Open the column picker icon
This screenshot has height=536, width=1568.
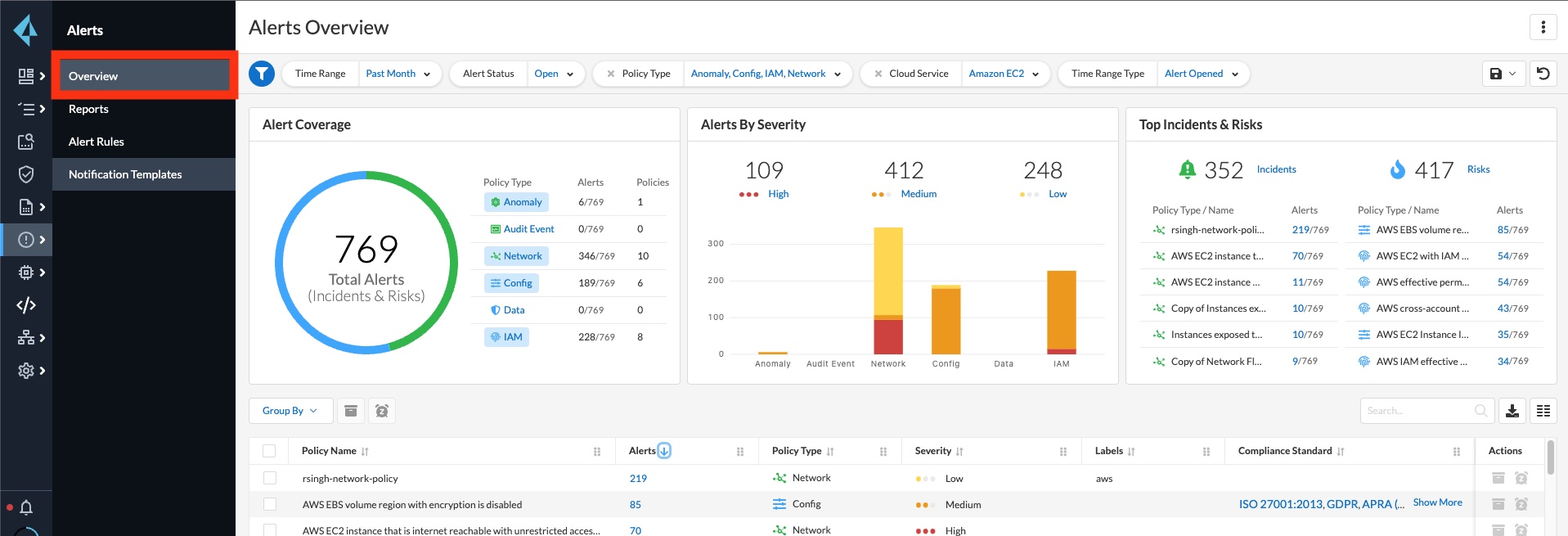[1543, 411]
